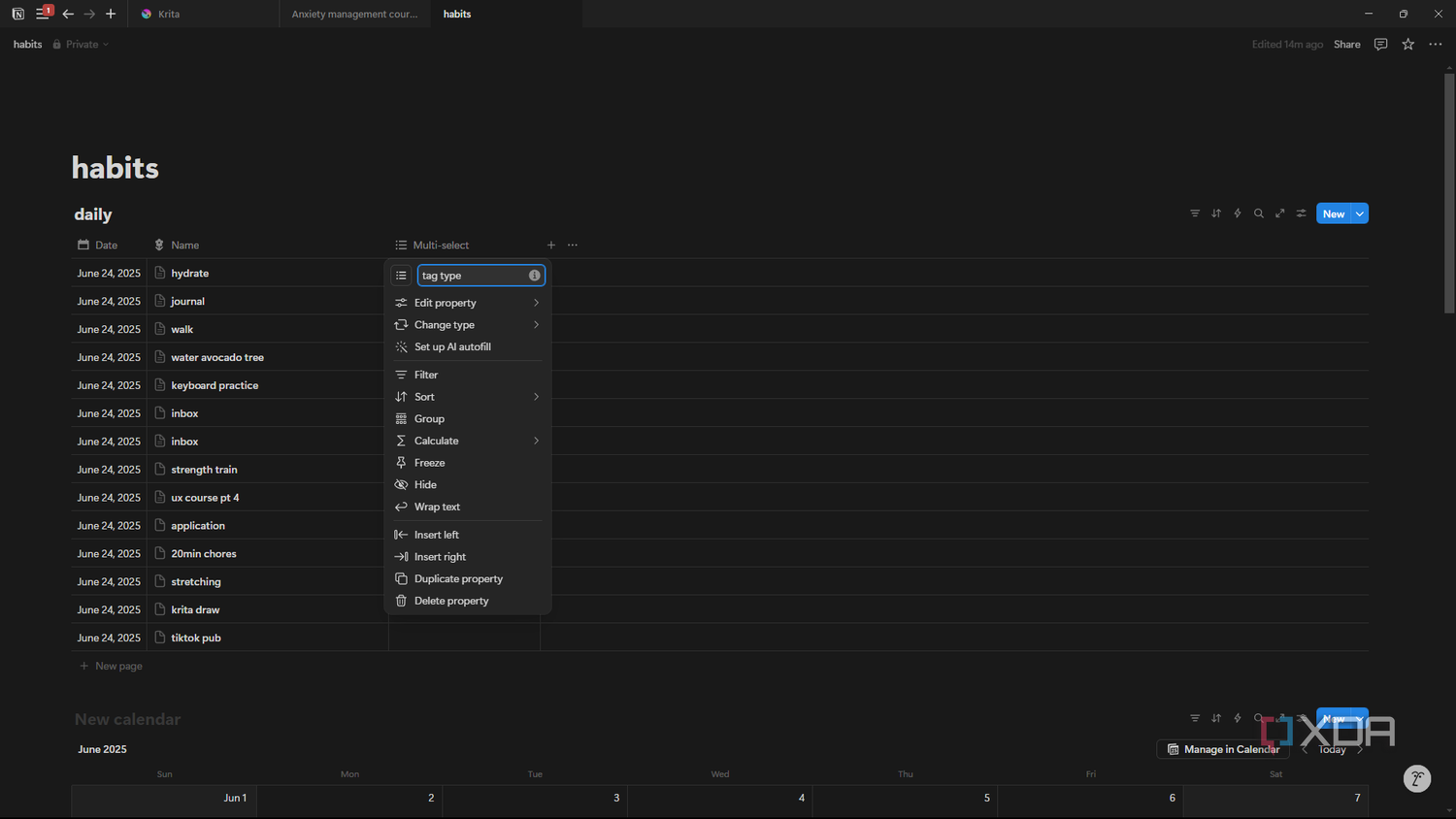Expand the Change type submenu

coord(468,325)
